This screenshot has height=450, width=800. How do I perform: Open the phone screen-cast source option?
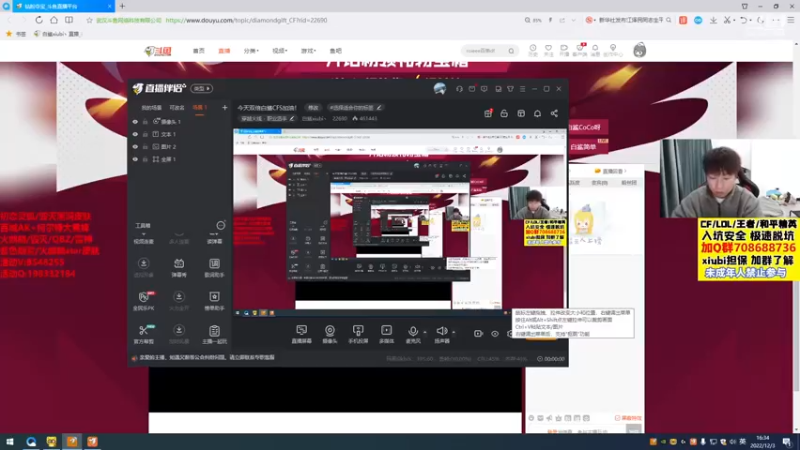[358, 334]
